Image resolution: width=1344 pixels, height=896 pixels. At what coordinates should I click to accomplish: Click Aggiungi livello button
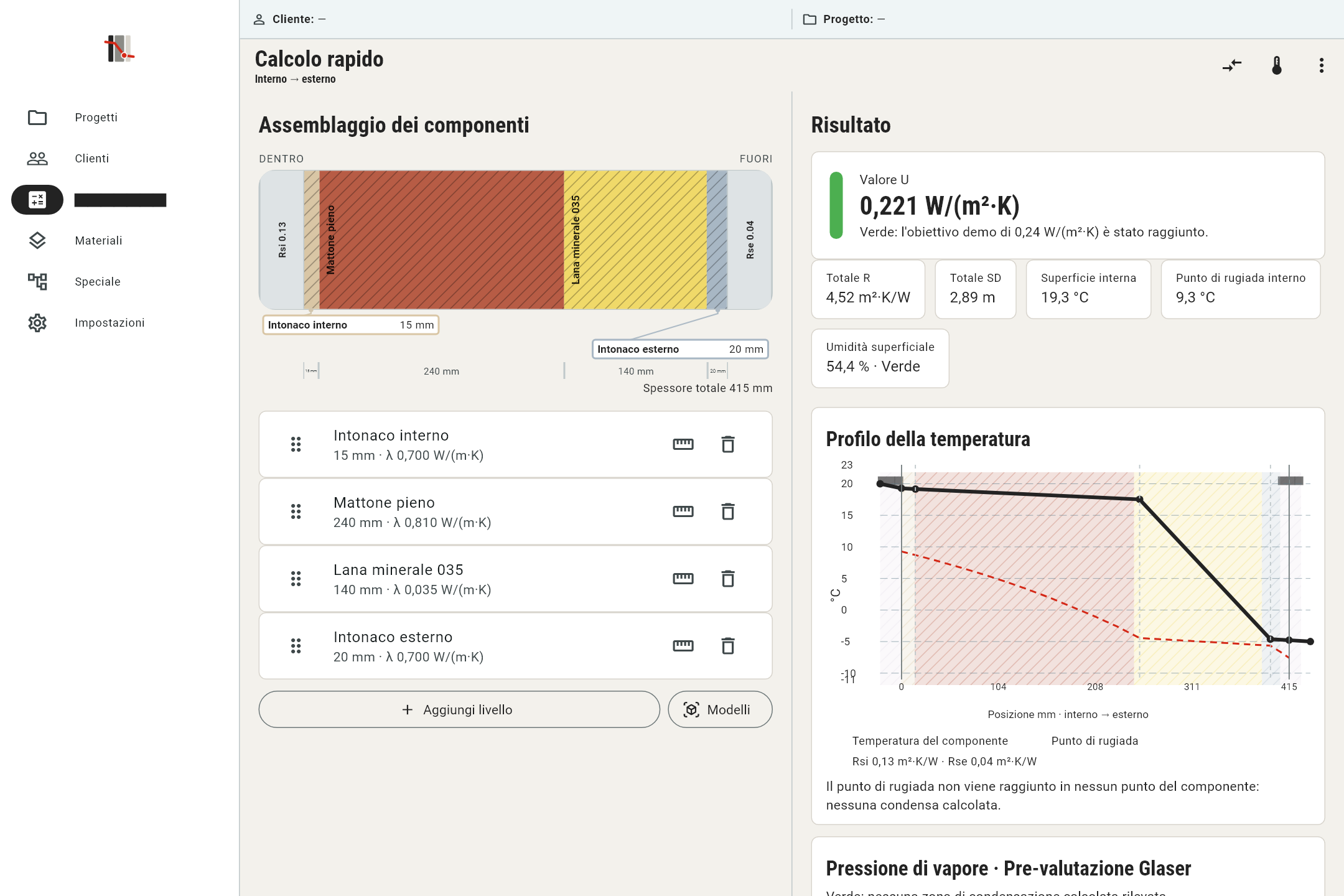tap(459, 709)
